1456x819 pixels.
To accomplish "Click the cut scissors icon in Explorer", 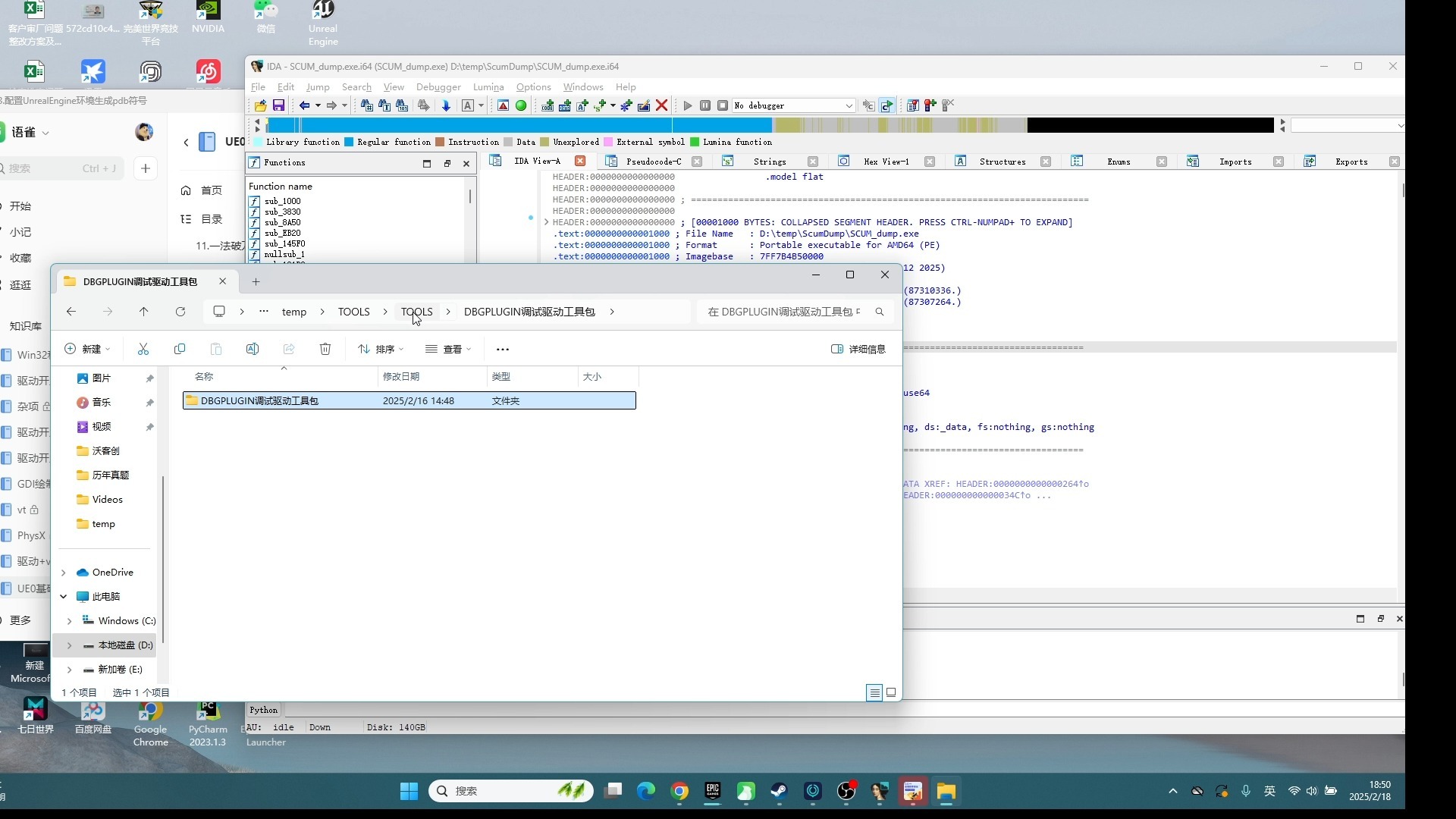I will coord(143,349).
